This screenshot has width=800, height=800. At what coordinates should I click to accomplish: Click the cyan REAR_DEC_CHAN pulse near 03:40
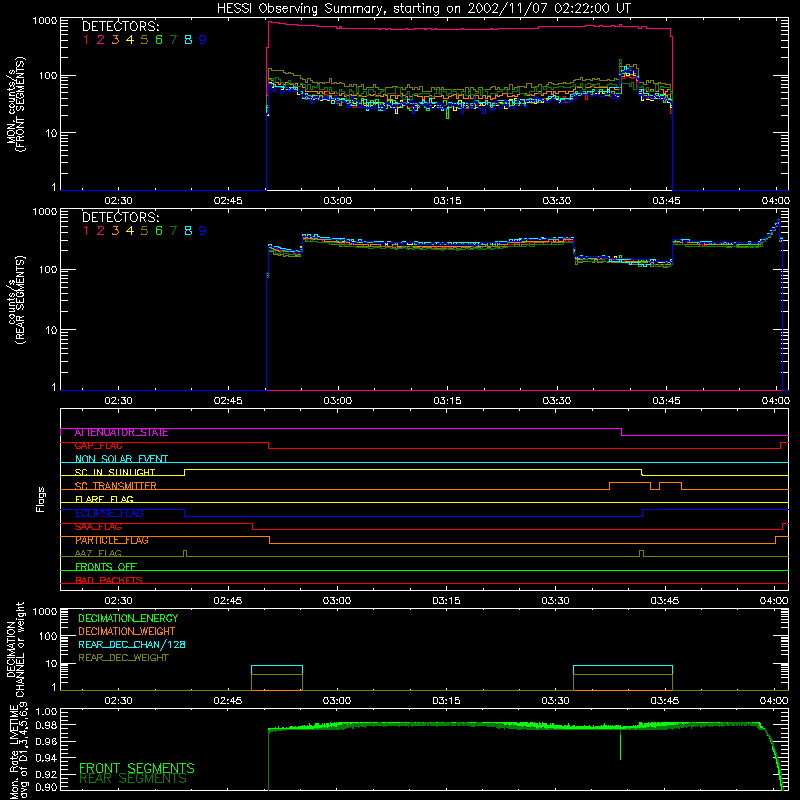(622, 666)
